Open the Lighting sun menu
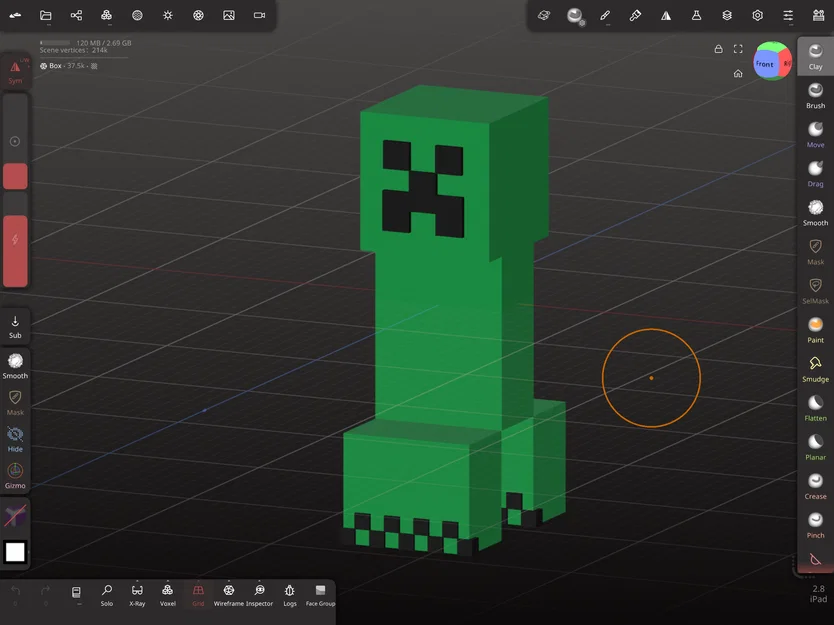The height and width of the screenshot is (625, 834). pos(168,15)
